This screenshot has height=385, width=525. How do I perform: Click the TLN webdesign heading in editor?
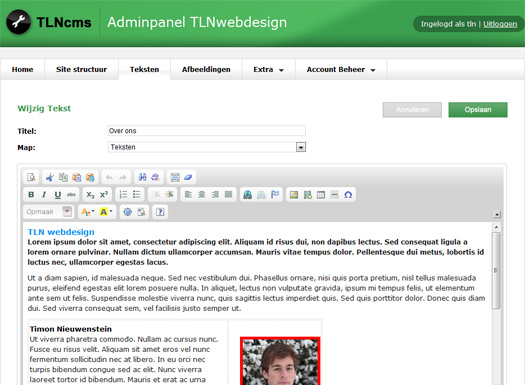(61, 232)
